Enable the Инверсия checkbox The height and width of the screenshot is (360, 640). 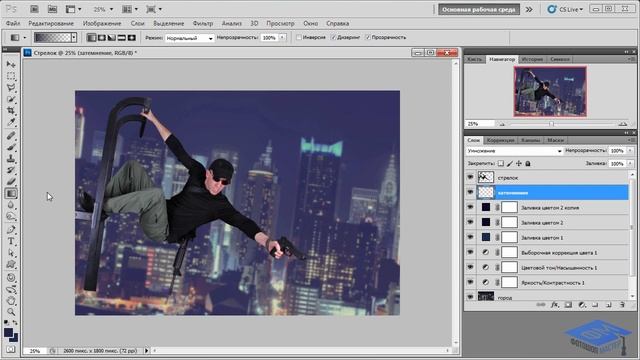click(x=299, y=38)
